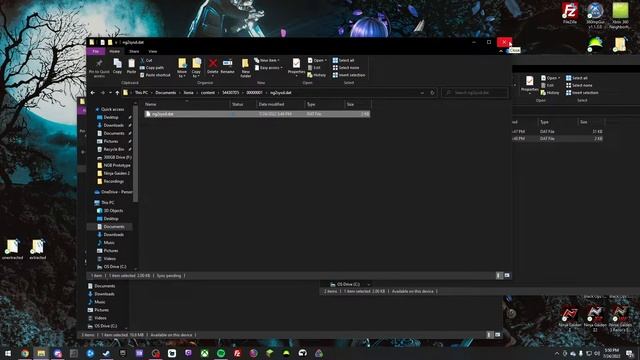Sort by the Type column header
The width and height of the screenshot is (640, 360).
tap(324, 104)
